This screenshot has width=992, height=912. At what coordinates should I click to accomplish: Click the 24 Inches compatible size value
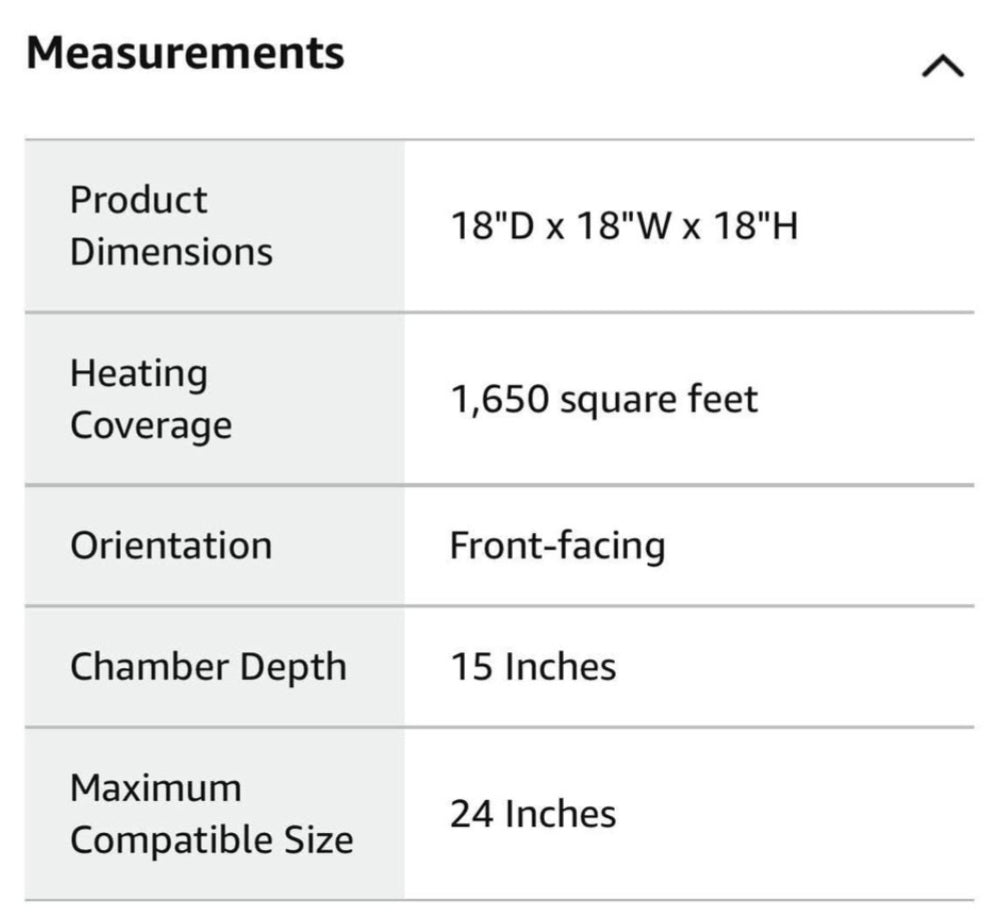pos(533,814)
